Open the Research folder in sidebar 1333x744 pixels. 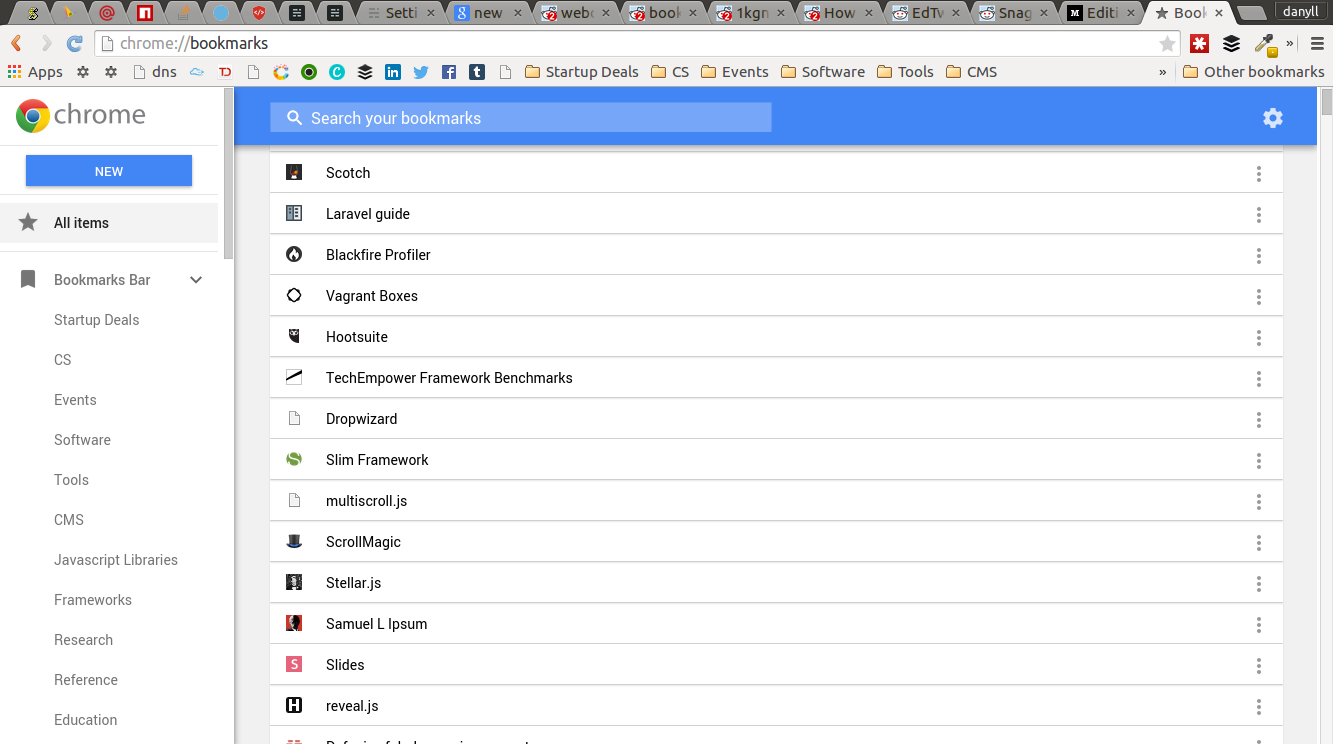83,640
